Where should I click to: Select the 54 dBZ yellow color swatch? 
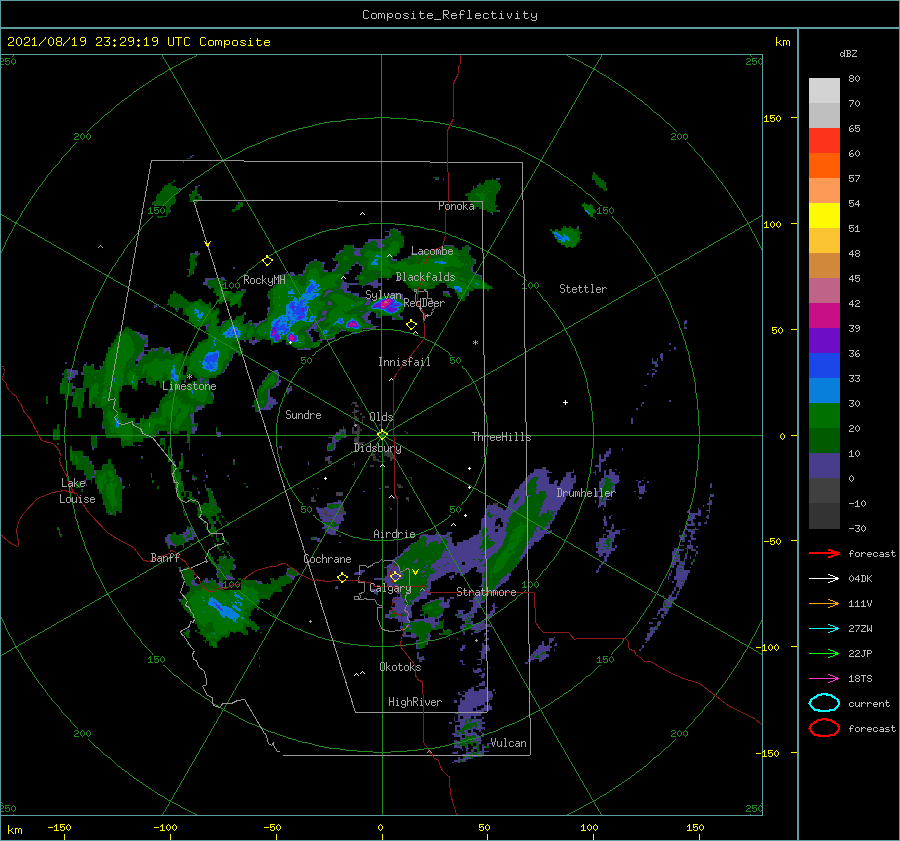point(824,216)
